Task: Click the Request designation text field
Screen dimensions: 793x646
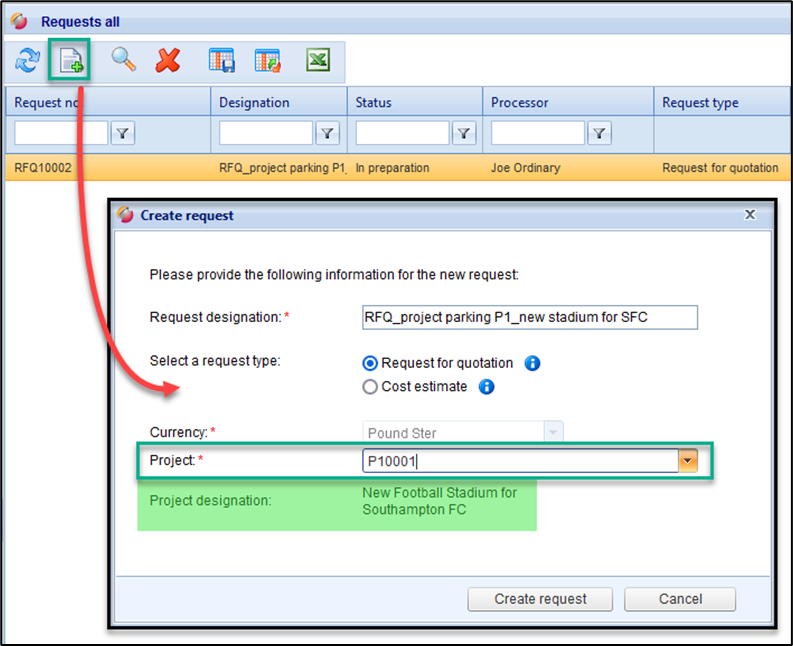Action: click(529, 317)
